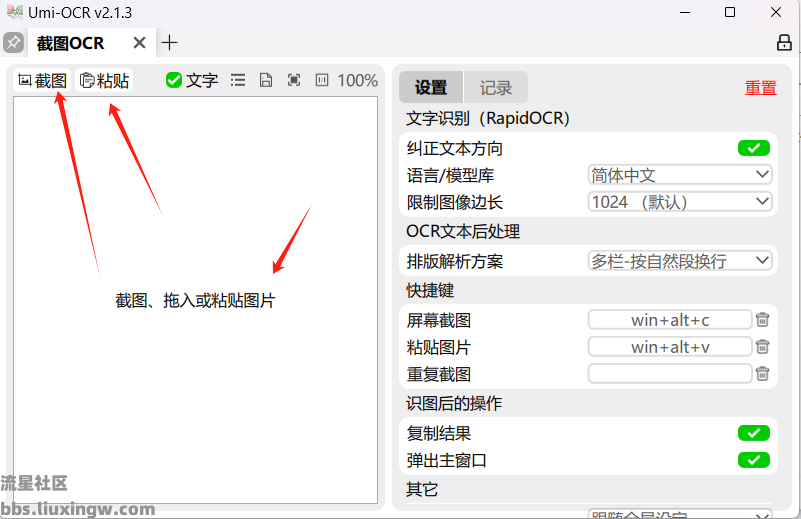The image size is (801, 519).
Task: Click the 快捷键 section heading
Action: point(430,291)
